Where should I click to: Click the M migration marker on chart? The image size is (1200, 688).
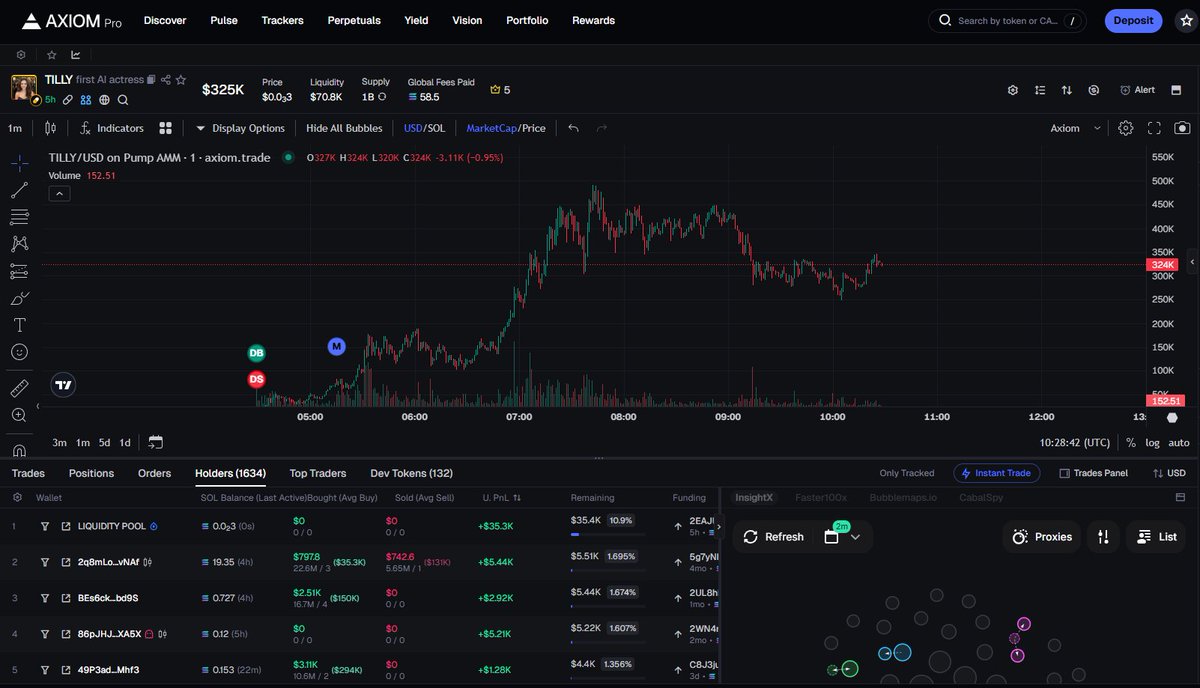pyautogui.click(x=337, y=346)
